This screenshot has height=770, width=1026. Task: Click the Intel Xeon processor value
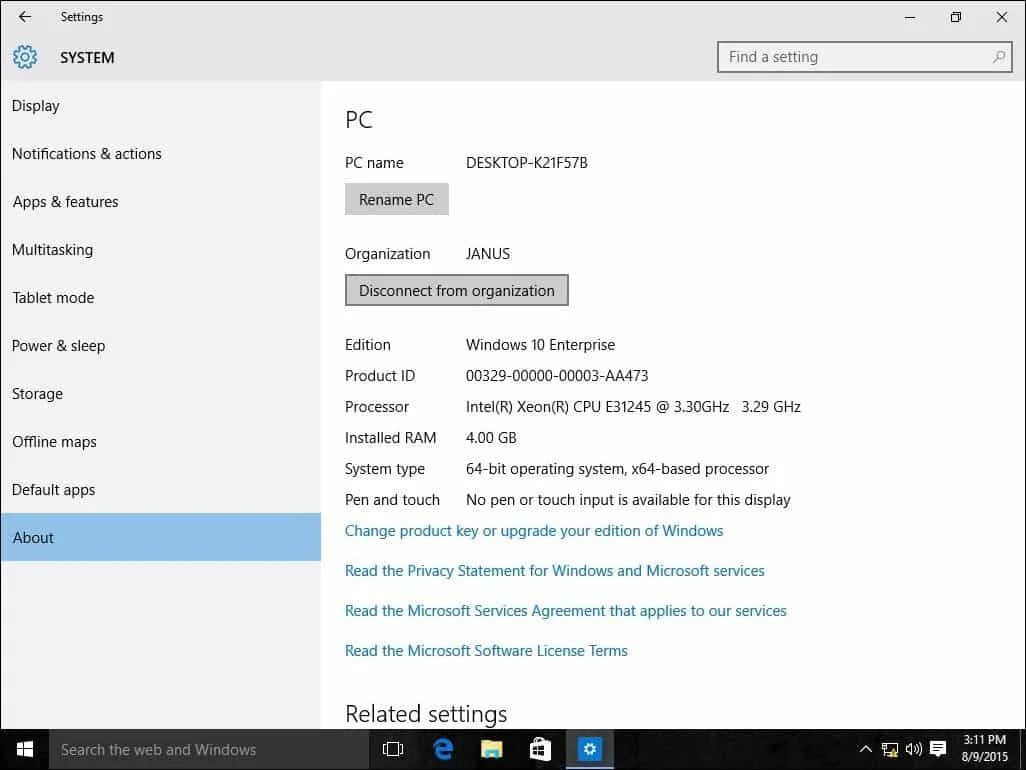[x=633, y=407]
